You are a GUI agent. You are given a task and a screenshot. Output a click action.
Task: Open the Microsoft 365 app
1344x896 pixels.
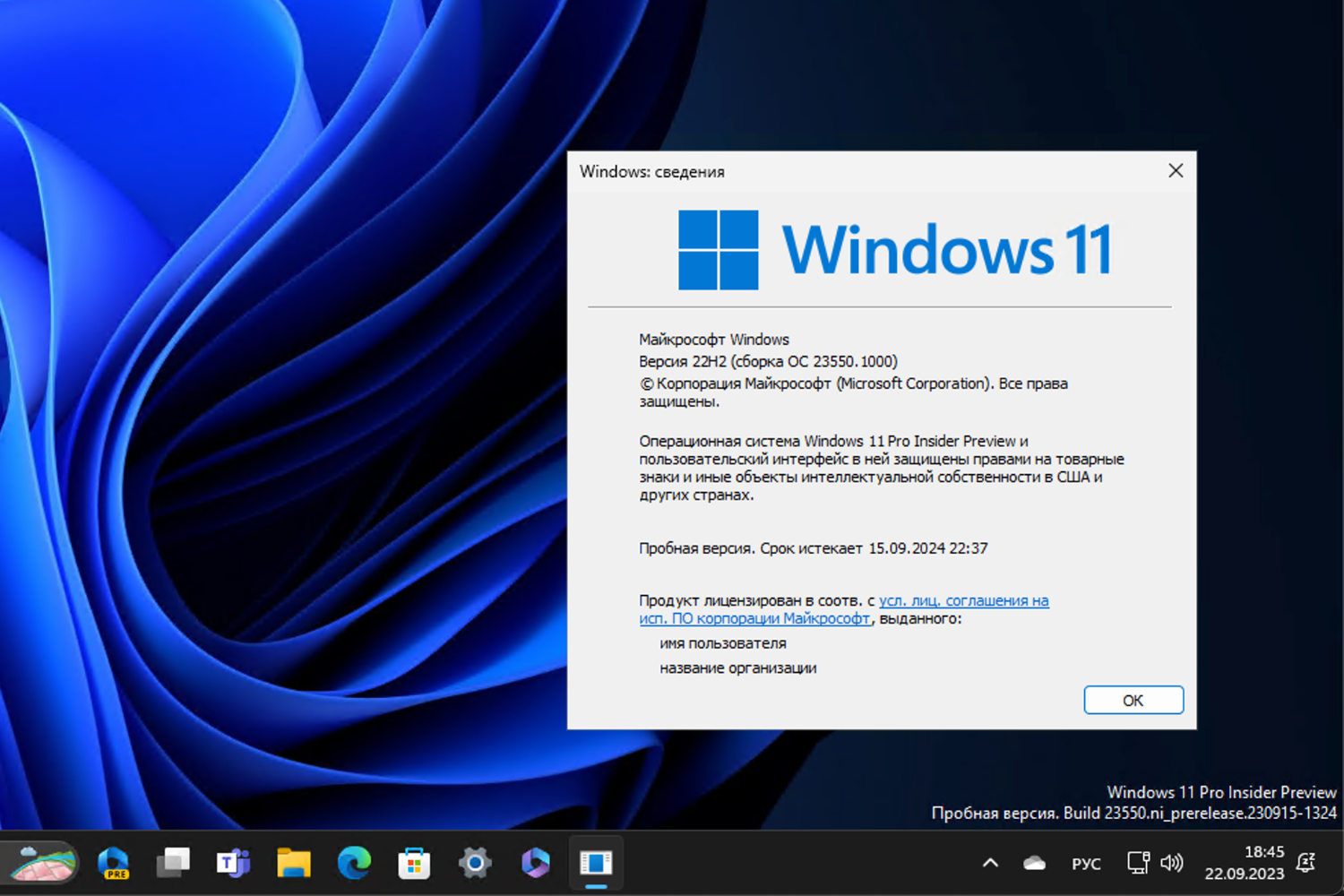(534, 863)
